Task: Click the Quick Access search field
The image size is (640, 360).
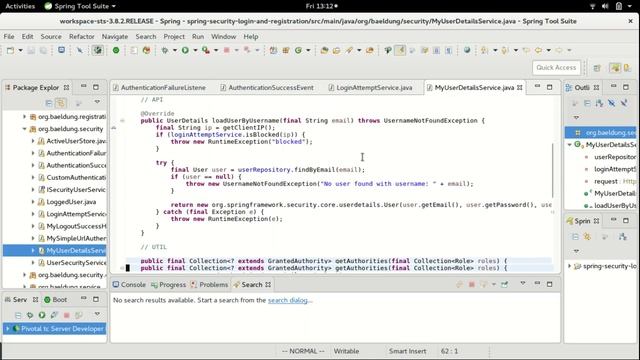Action: click(556, 68)
